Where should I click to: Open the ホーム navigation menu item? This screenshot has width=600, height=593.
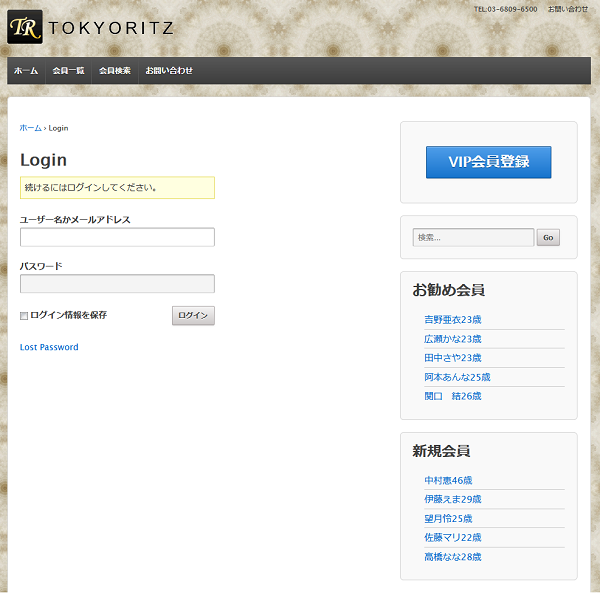pyautogui.click(x=26, y=71)
